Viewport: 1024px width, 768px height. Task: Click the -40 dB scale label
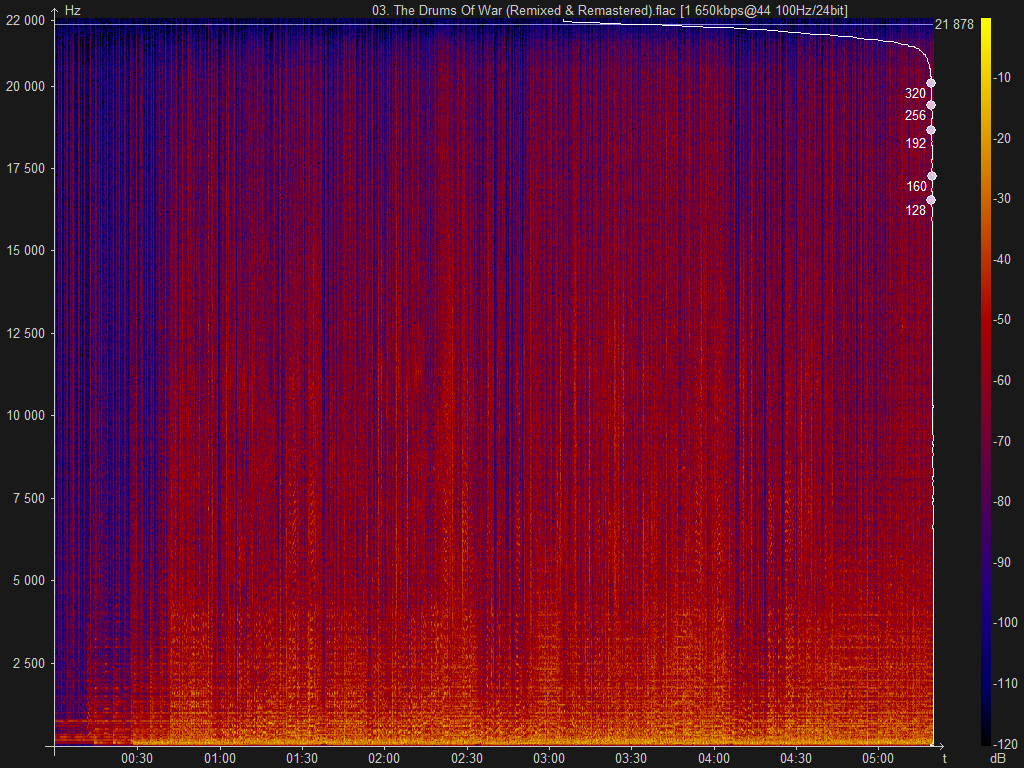click(1002, 259)
